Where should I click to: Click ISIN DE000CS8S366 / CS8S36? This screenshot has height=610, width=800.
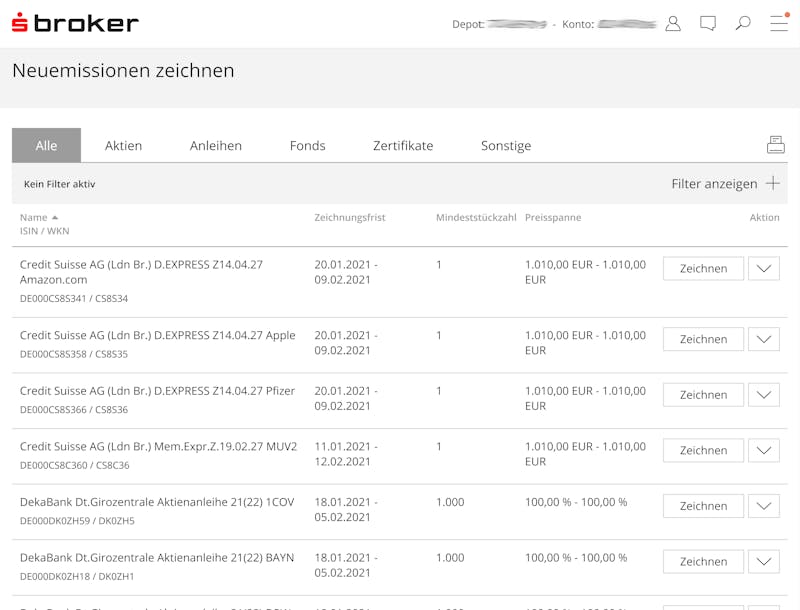[74, 410]
